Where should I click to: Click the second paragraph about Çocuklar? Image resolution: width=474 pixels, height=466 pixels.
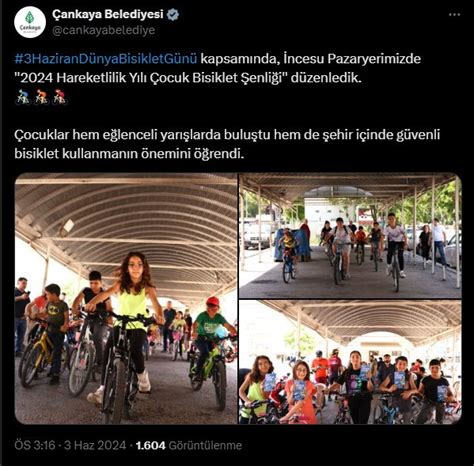[227, 144]
